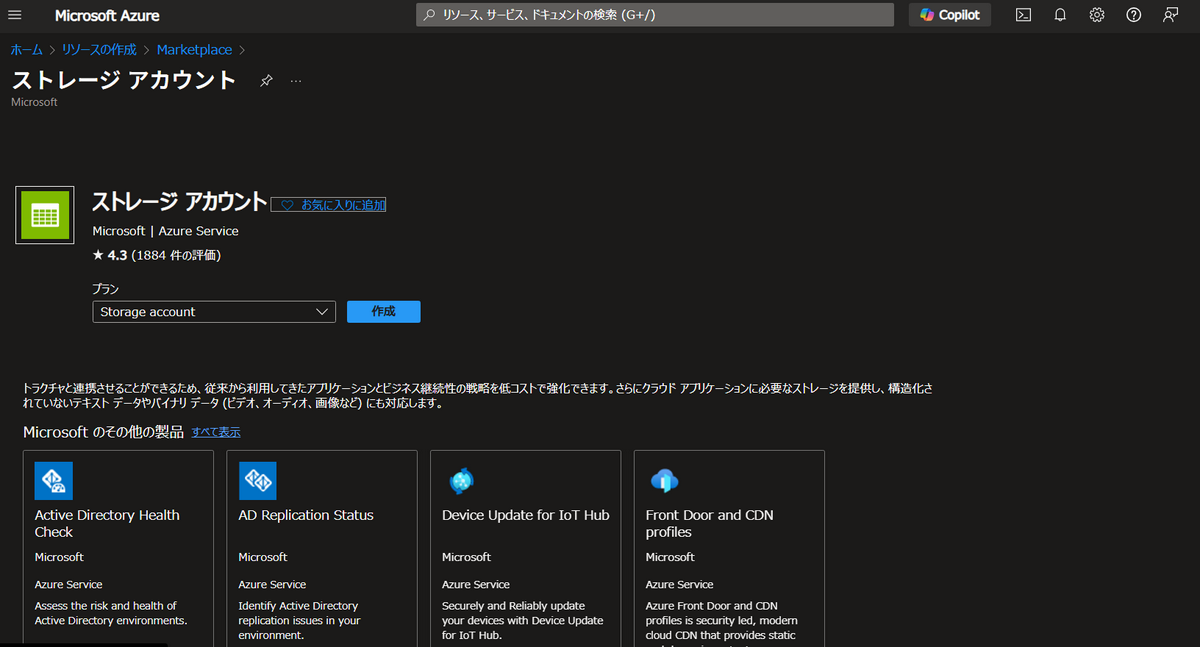Pin ストレージ アカウント with the pin icon
The image size is (1200, 647).
[266, 81]
